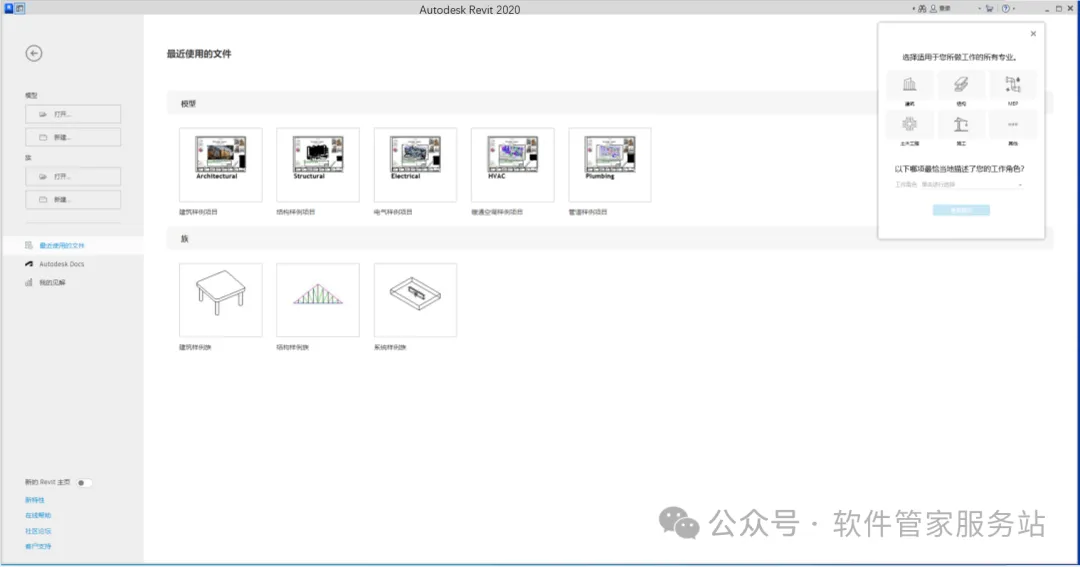The height and width of the screenshot is (567, 1080).
Task: Click the blue submit button in the popup
Action: (x=961, y=210)
